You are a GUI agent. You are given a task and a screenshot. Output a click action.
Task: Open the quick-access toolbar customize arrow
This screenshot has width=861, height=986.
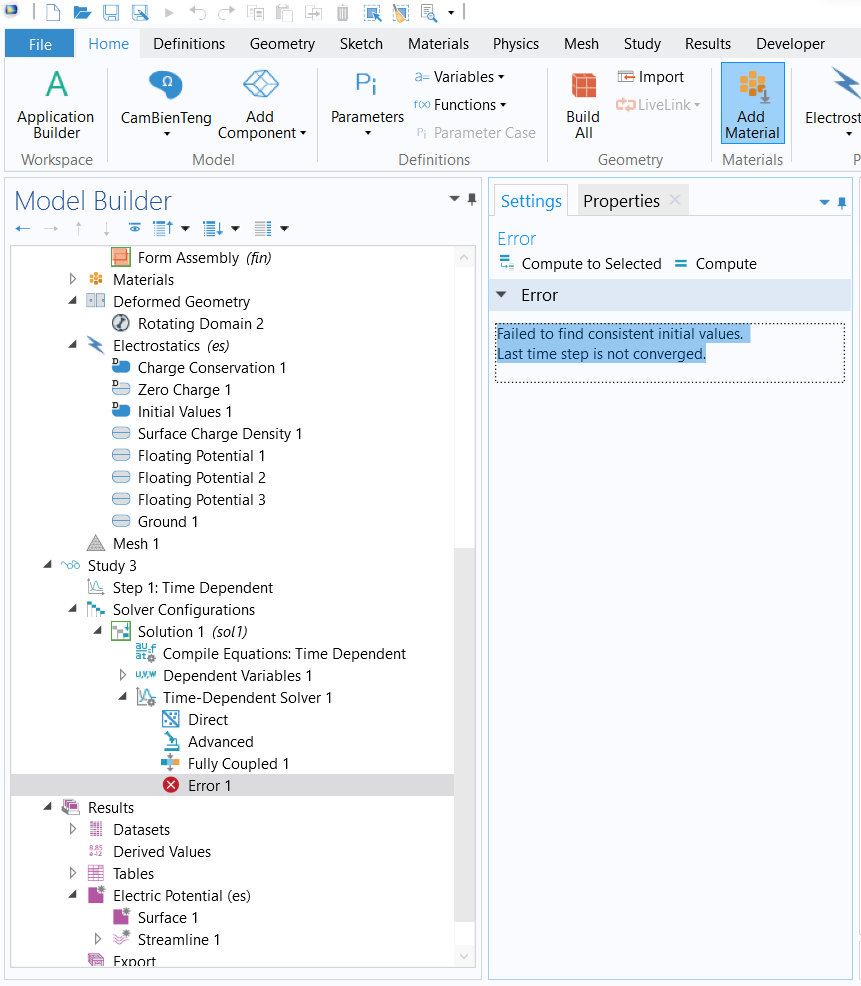pos(451,13)
